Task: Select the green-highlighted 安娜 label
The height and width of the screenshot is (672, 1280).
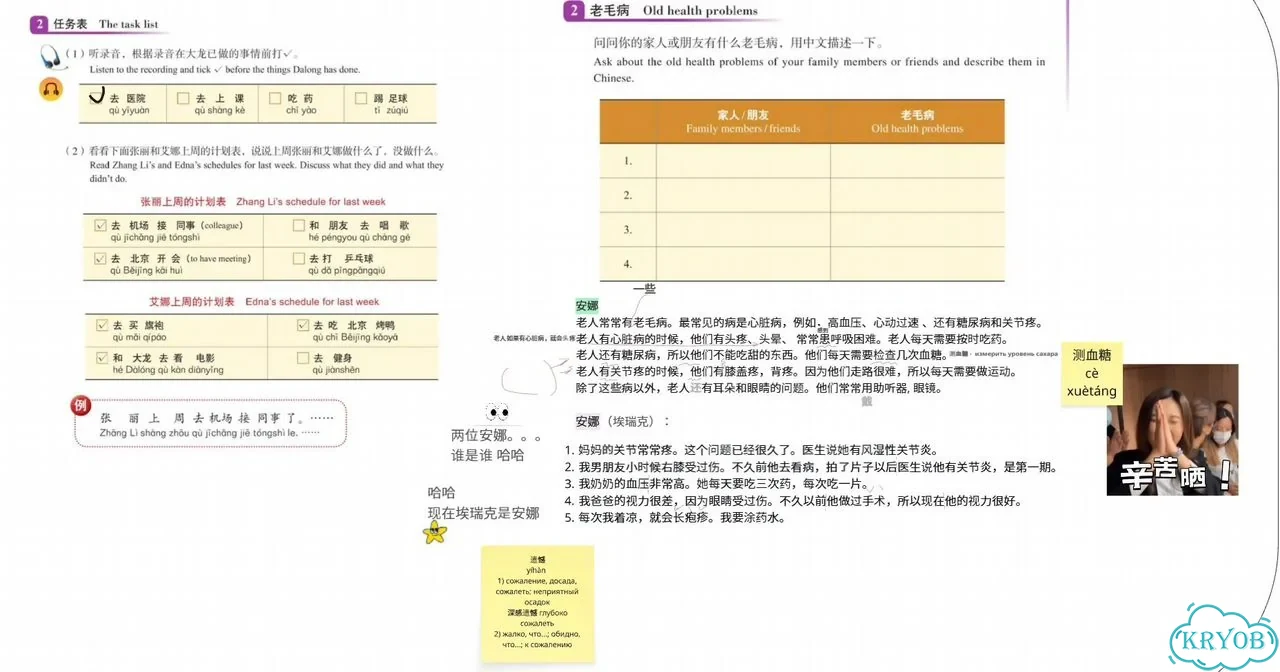Action: click(587, 306)
